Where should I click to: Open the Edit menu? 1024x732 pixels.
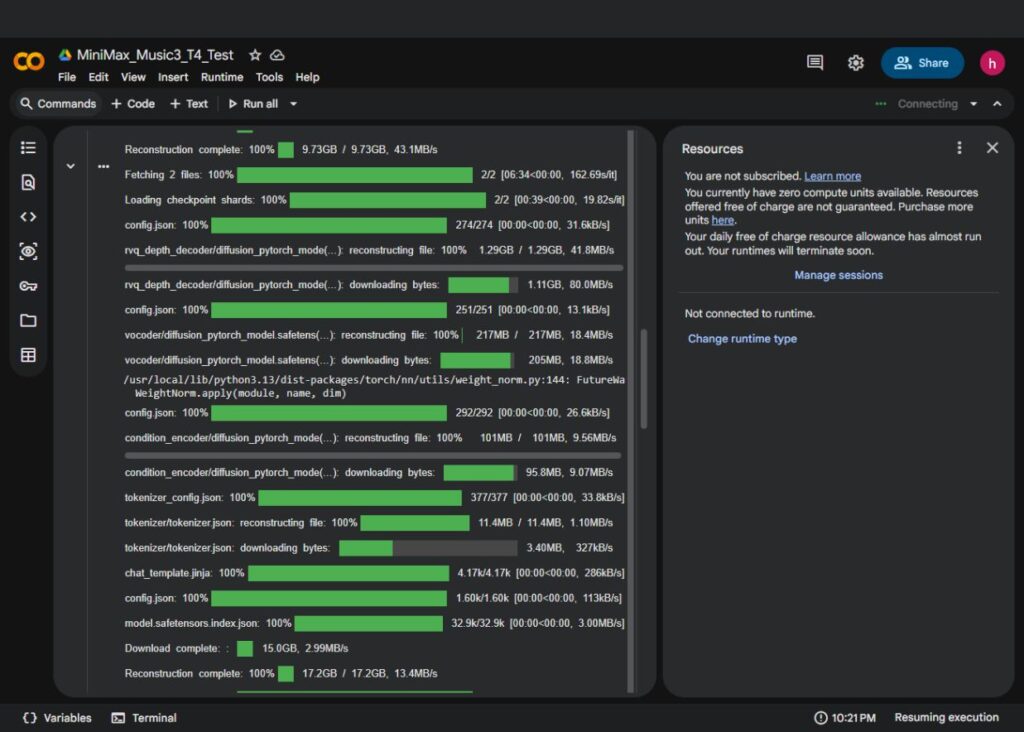(99, 77)
